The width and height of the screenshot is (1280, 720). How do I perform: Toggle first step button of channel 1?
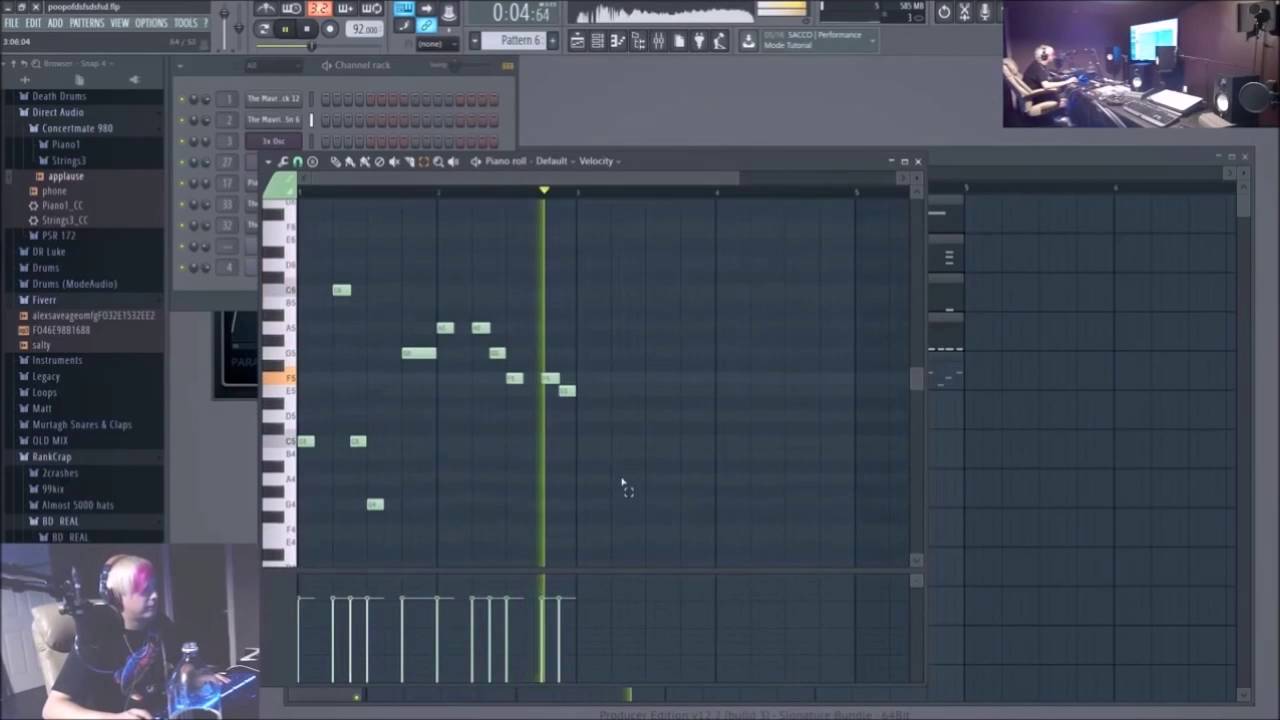(x=325, y=99)
